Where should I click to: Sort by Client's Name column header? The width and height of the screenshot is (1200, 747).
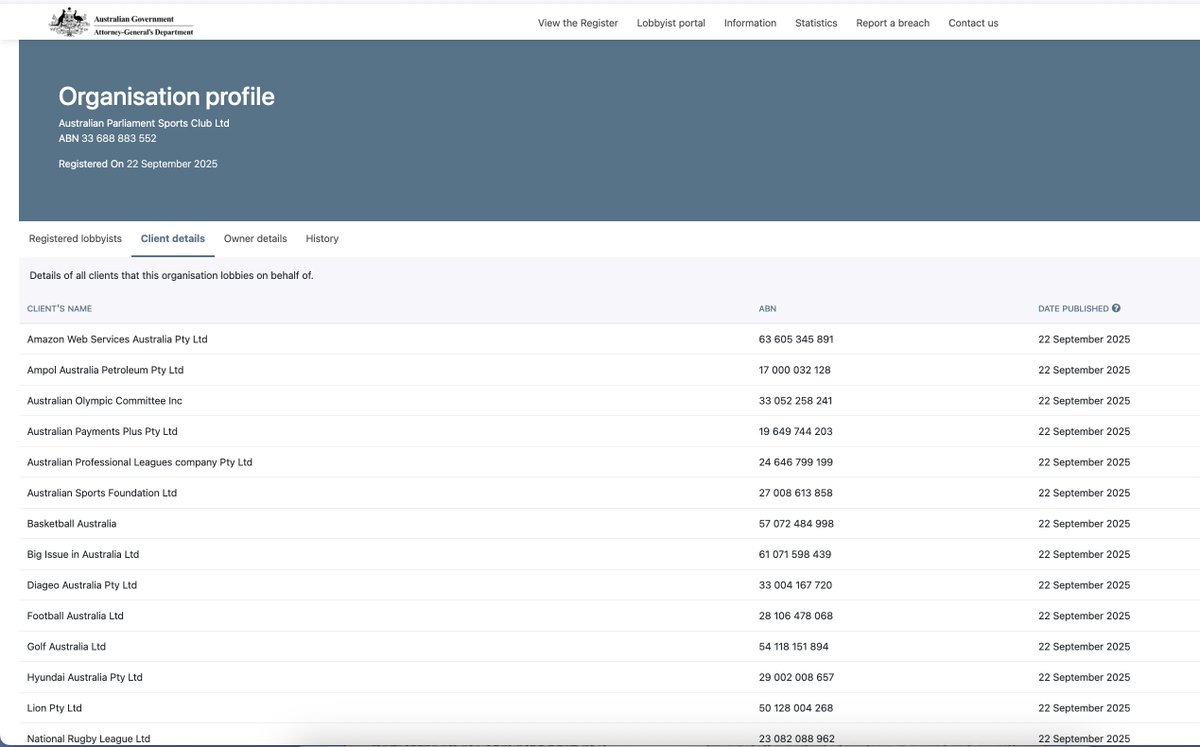point(59,309)
